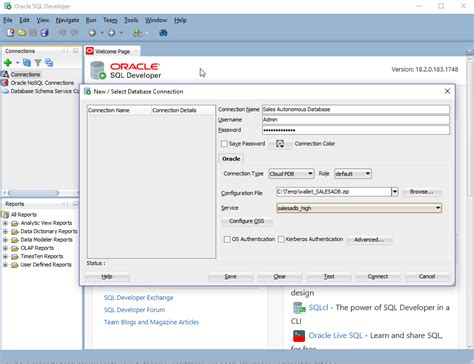Click the Open folder toolbar icon
Screen dimensions: 474x364
22,33
